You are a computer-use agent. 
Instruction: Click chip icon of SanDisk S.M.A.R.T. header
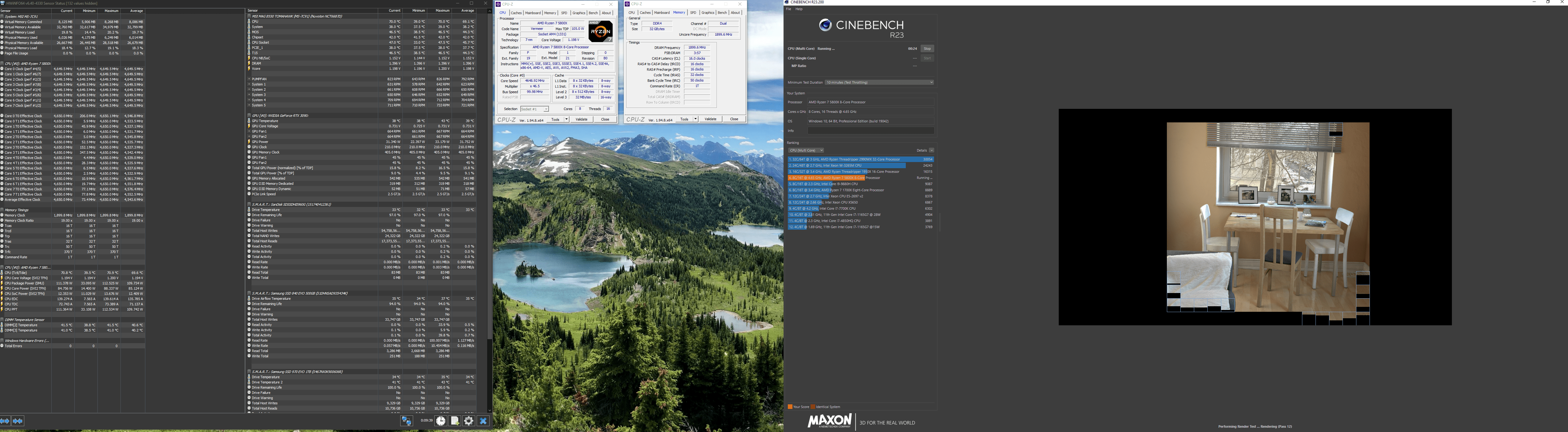tap(250, 205)
